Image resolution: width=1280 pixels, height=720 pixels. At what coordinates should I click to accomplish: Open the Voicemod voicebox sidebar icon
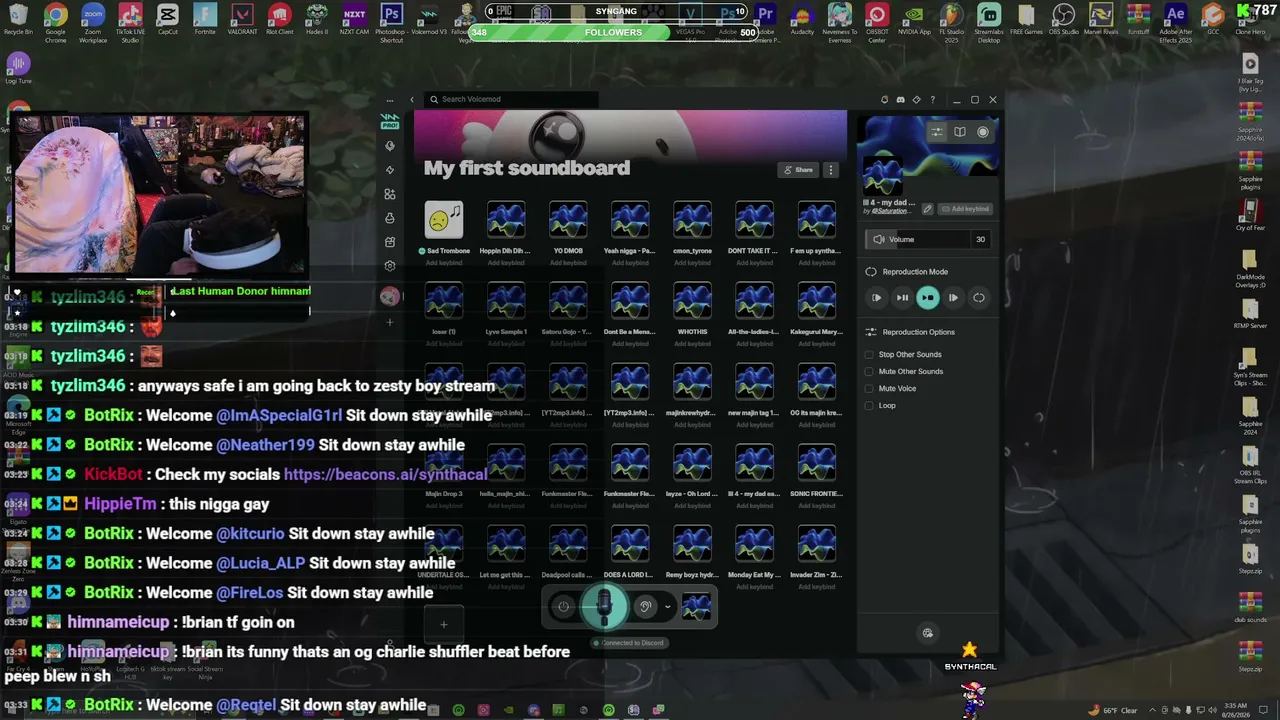(390, 146)
